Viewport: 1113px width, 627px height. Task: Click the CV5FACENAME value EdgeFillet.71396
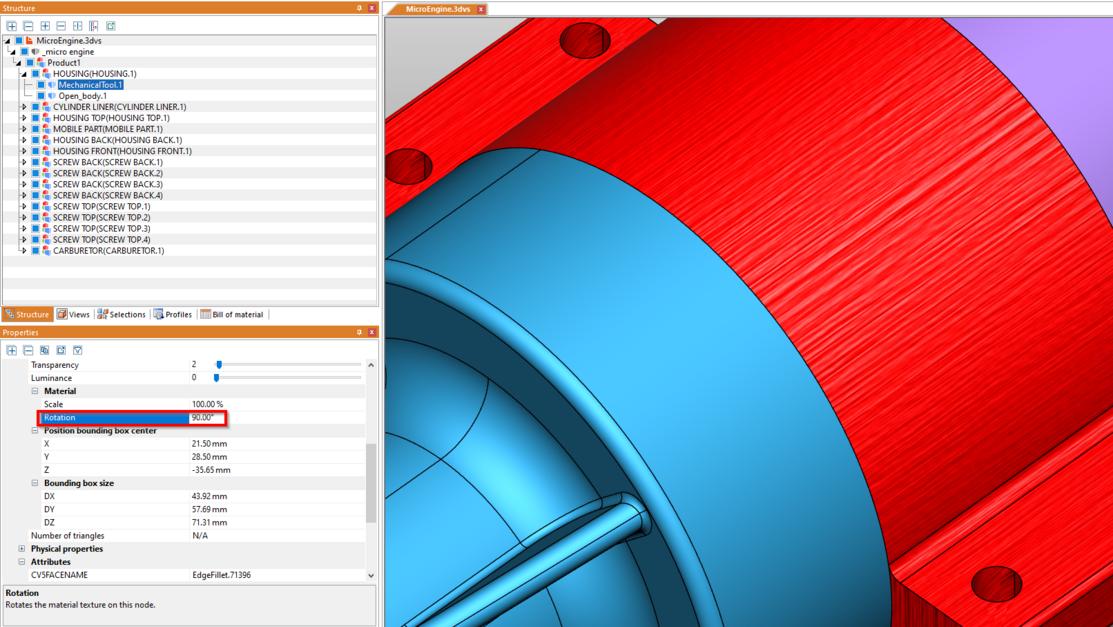coord(221,575)
